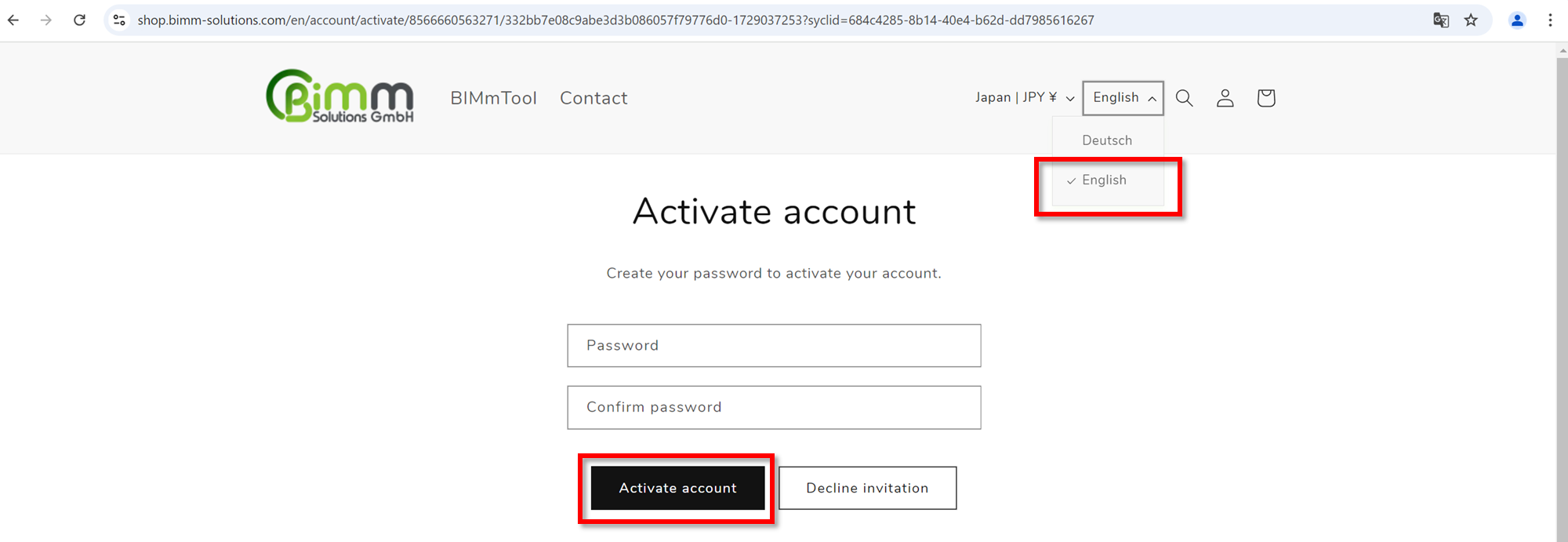Open the Chrome profile avatar
1568x542 pixels.
coord(1517,20)
